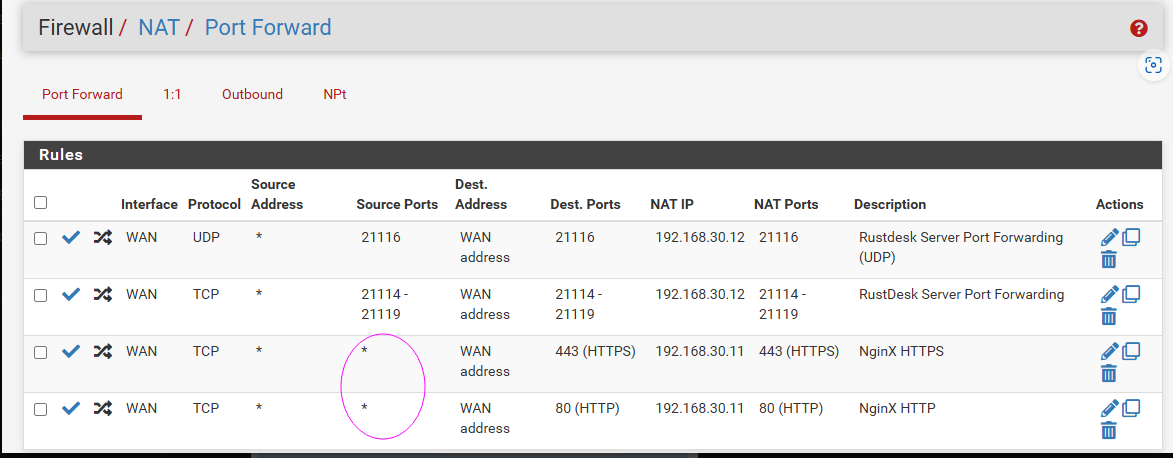Viewport: 1173px width, 458px height.
Task: Select the Rustdesk UDP rule checkbox
Action: click(40, 239)
